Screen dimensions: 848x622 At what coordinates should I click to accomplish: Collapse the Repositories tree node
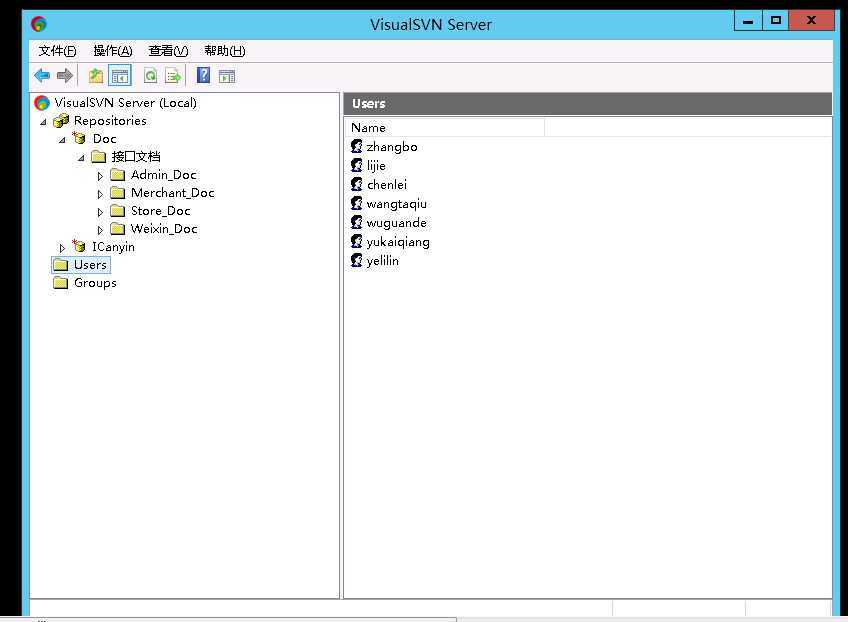click(x=43, y=122)
